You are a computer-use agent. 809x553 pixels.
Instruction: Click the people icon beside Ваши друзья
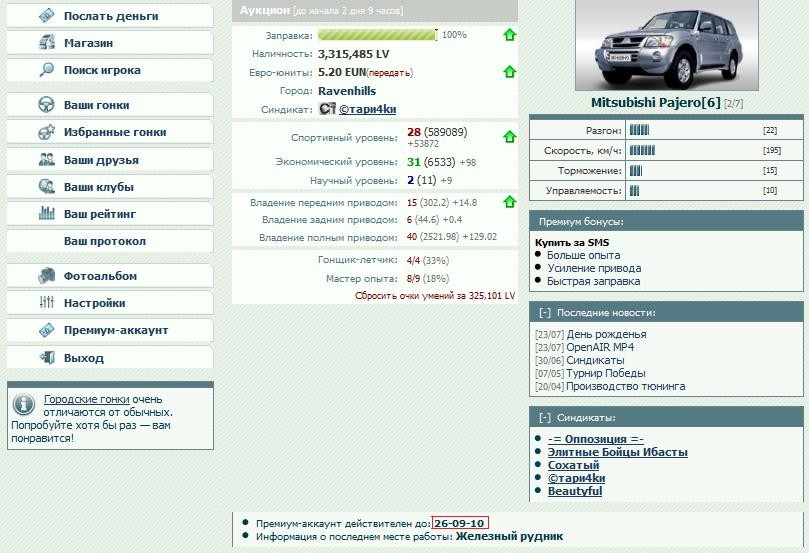click(x=46, y=159)
